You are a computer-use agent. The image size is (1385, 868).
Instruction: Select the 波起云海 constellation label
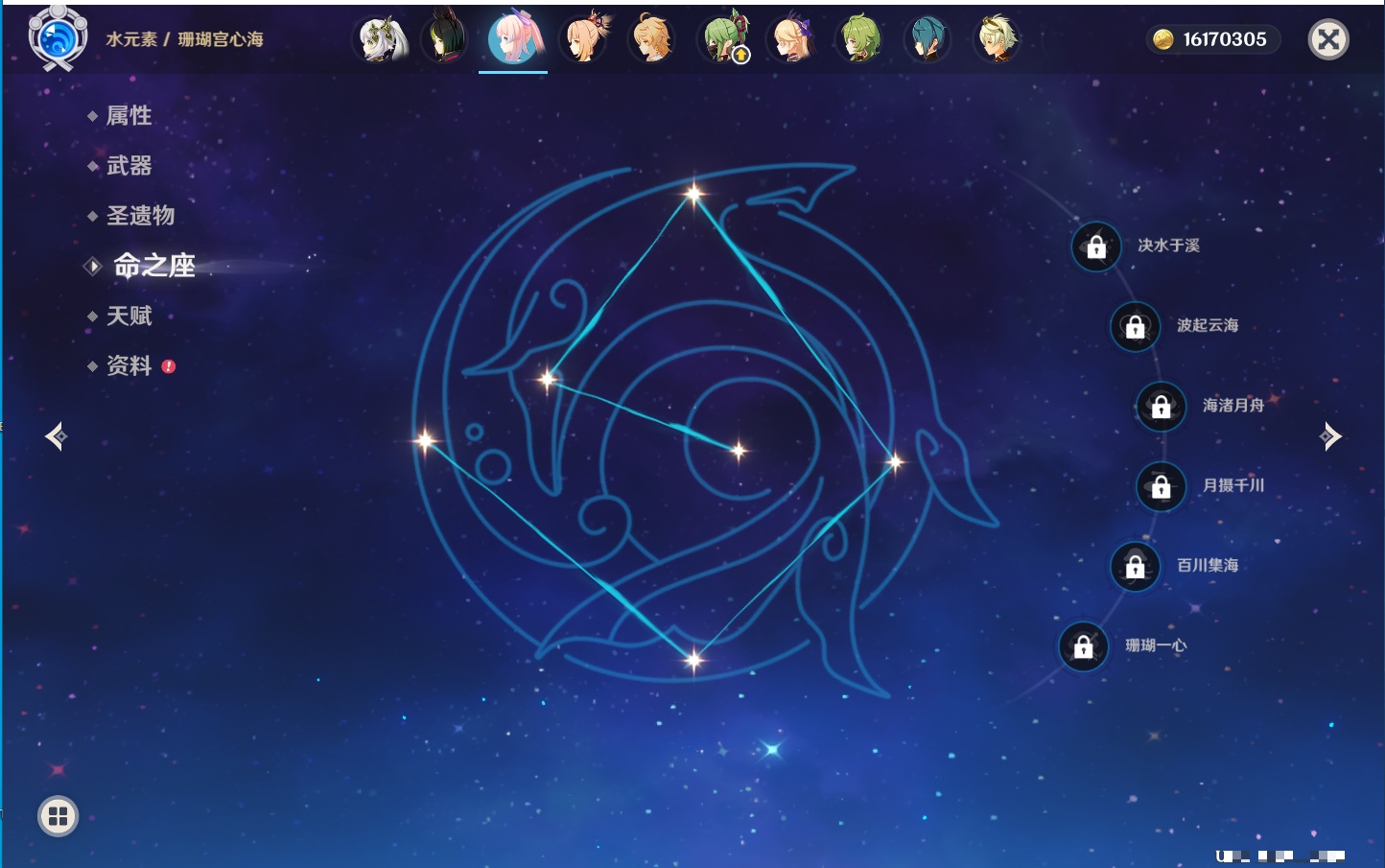[x=1209, y=325]
